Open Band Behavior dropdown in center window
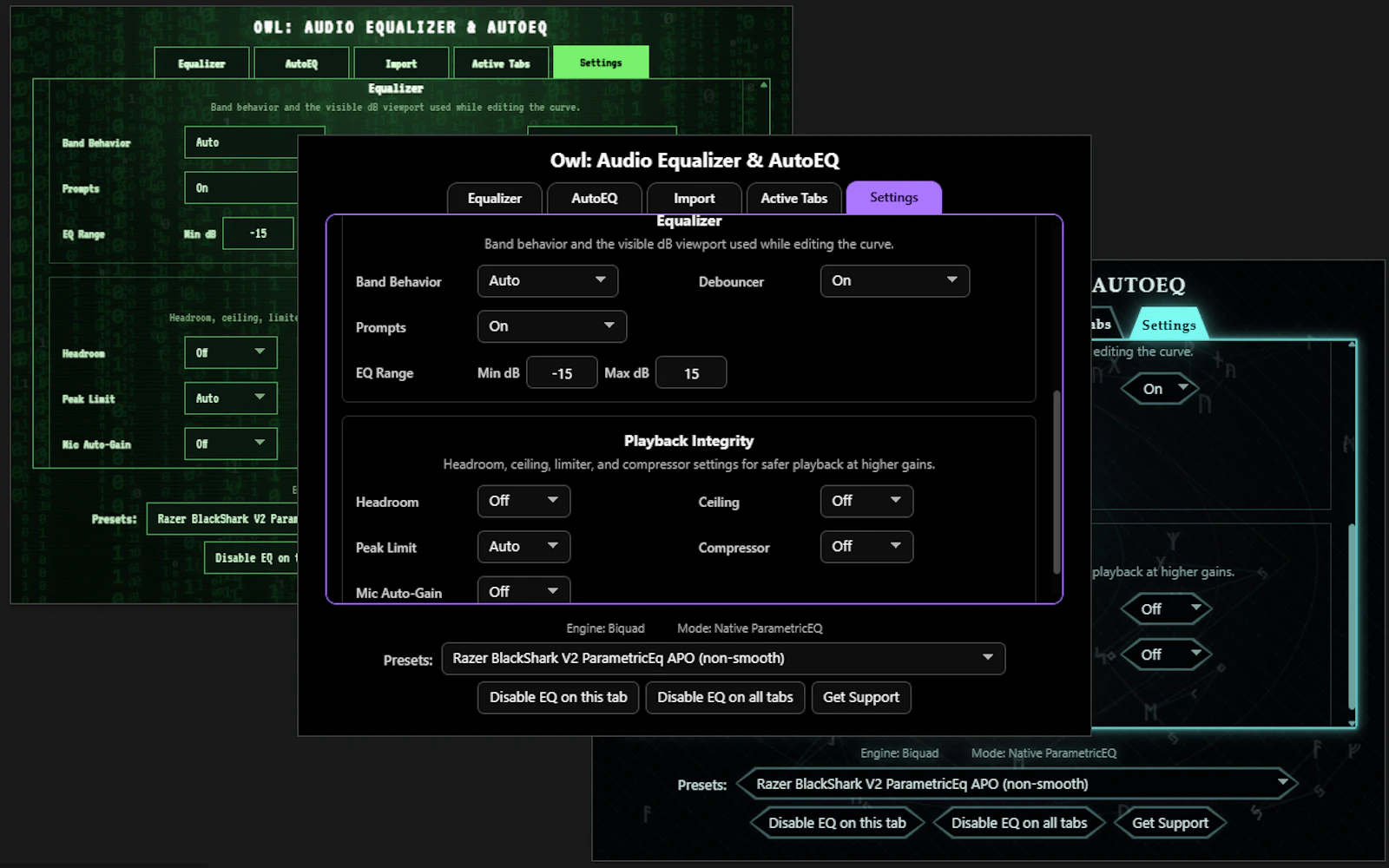This screenshot has height=868, width=1389. pos(548,280)
